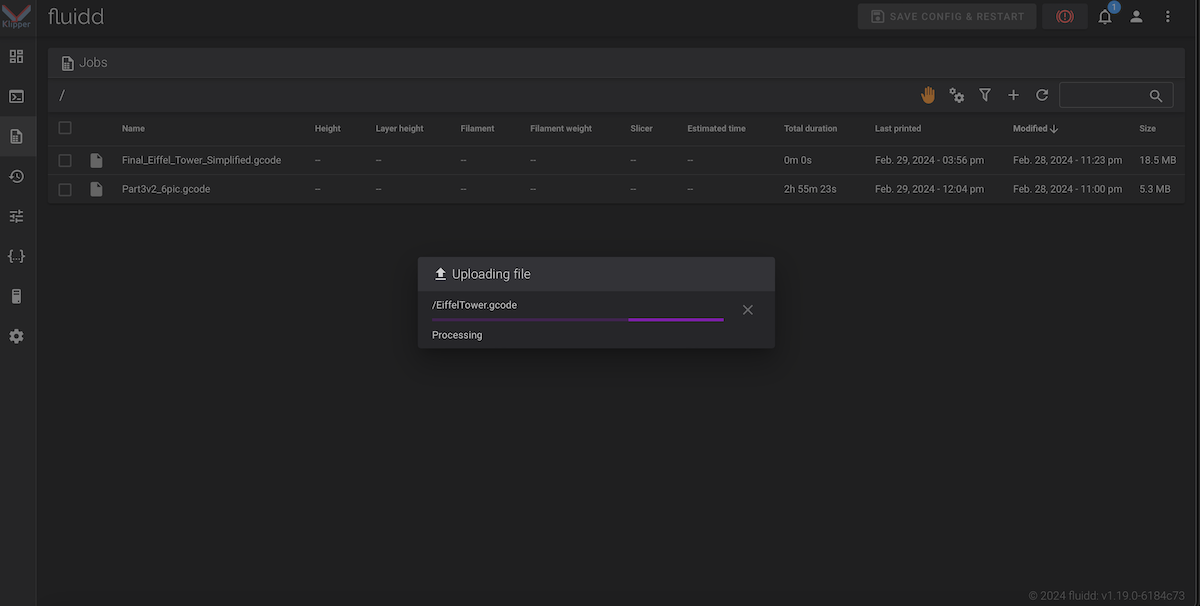Screen dimensions: 1200x606
Task: Toggle the select-all files checkbox
Action: point(65,128)
